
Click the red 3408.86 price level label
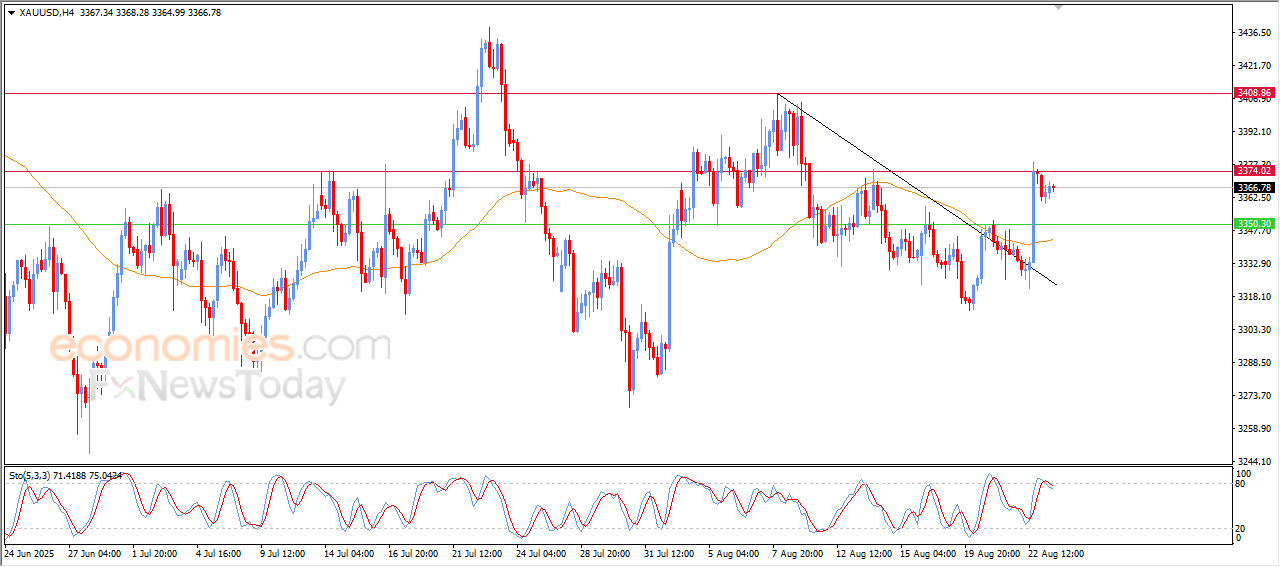click(x=1254, y=92)
